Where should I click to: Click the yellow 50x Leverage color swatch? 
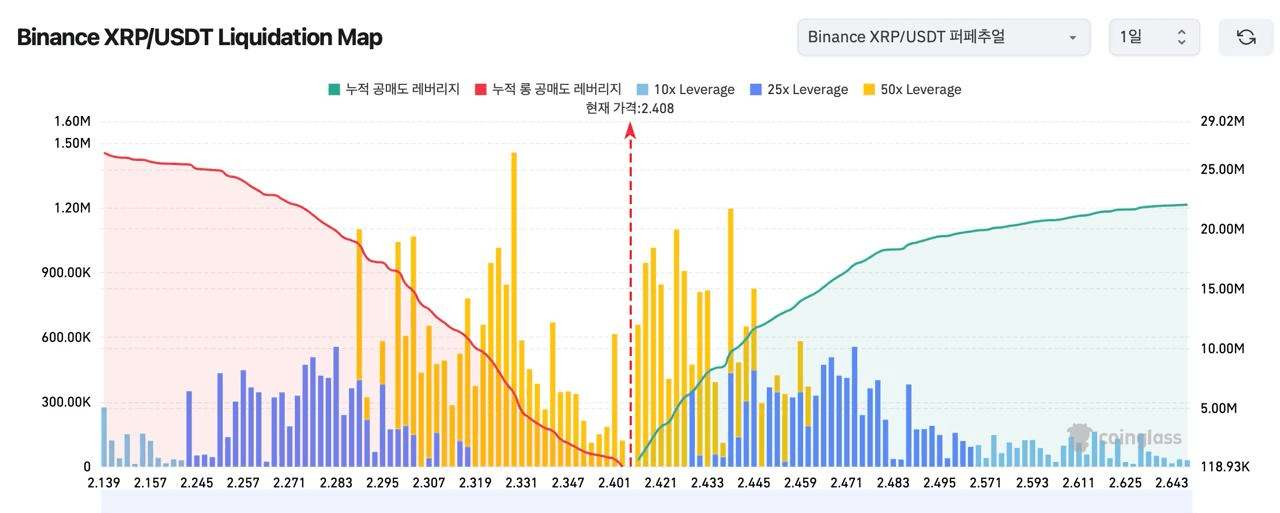tap(869, 89)
